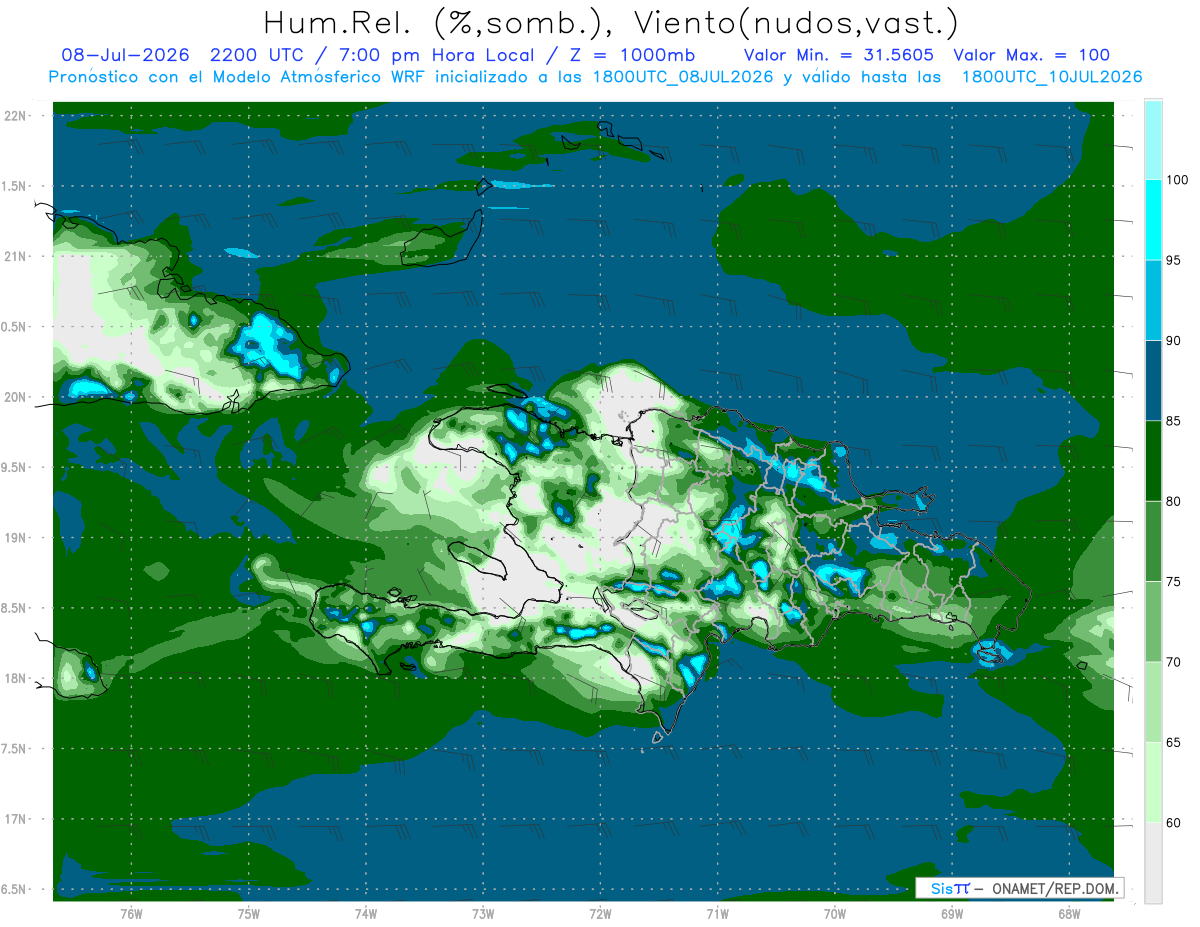The width and height of the screenshot is (1200, 927).
Task: Click the '20N' latitude label
Action: 16,397
